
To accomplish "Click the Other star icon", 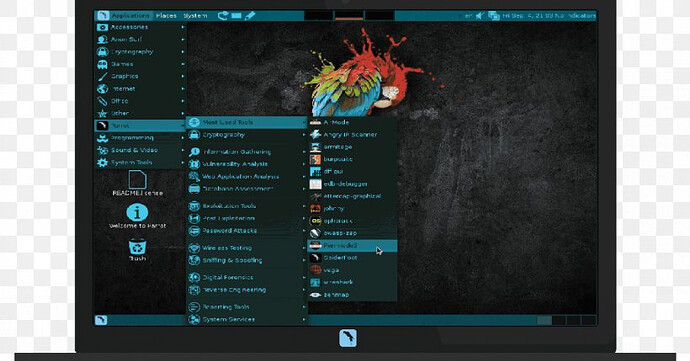I will pos(102,114).
